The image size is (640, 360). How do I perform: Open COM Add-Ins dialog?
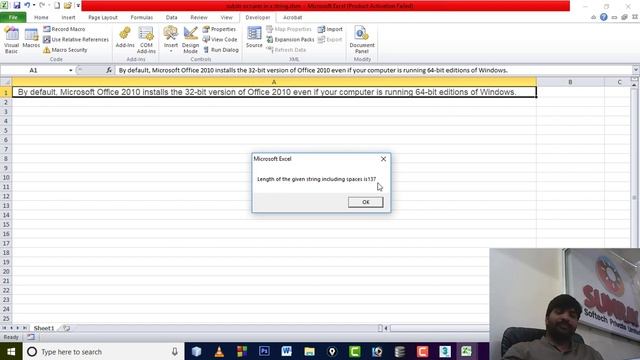click(x=146, y=40)
